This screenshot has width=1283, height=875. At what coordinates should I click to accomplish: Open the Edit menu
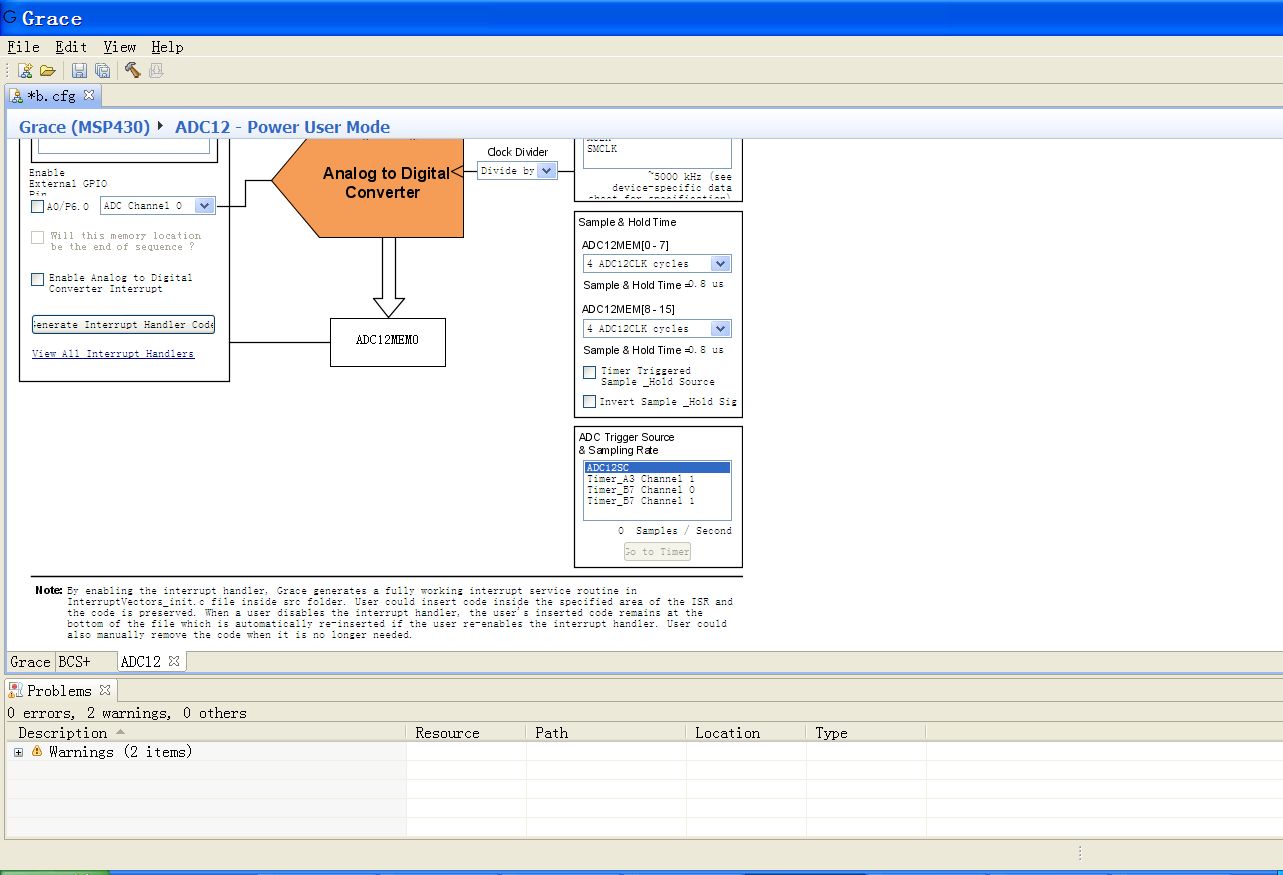pyautogui.click(x=71, y=47)
